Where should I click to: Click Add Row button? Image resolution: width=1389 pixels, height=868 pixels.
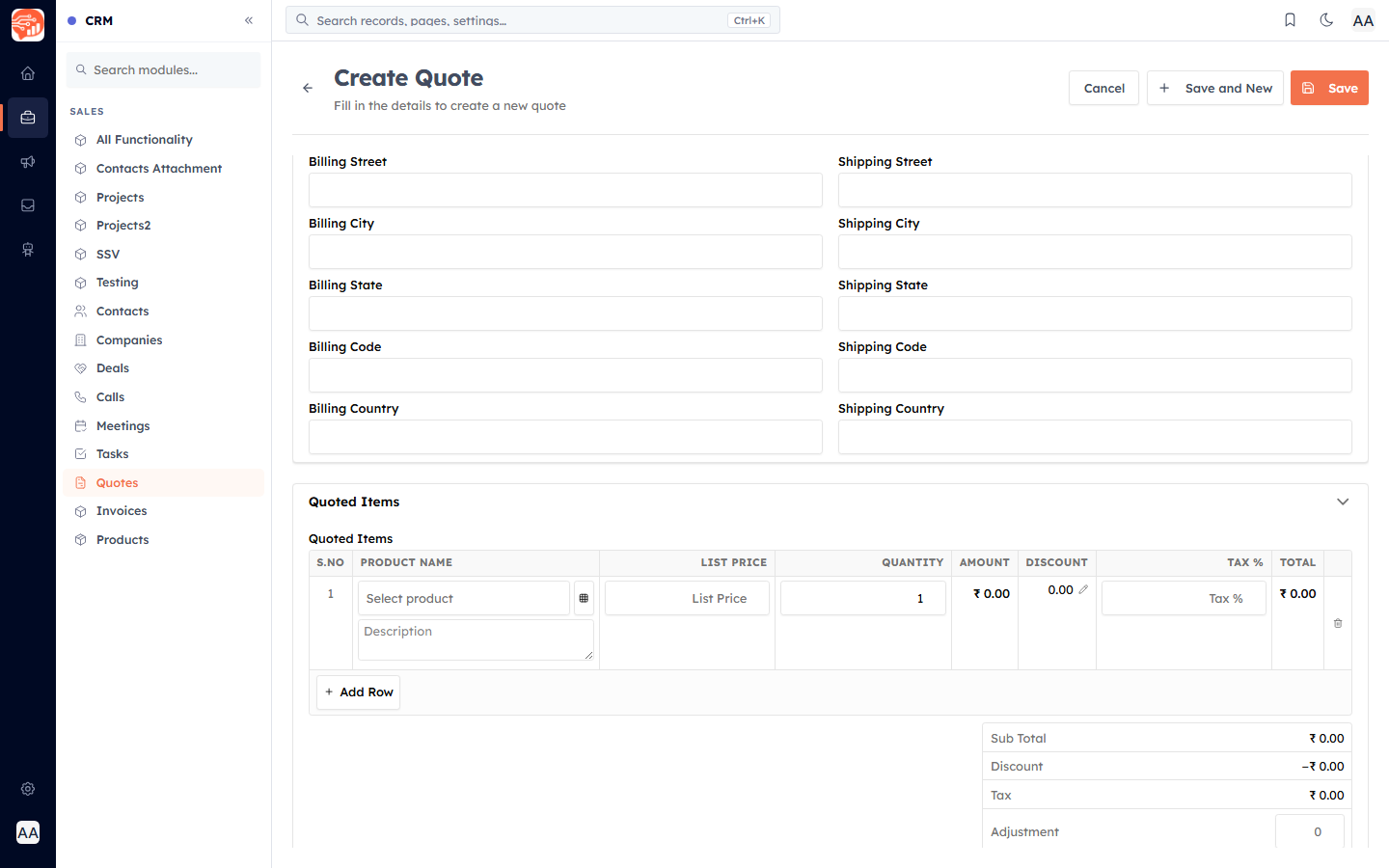point(358,692)
